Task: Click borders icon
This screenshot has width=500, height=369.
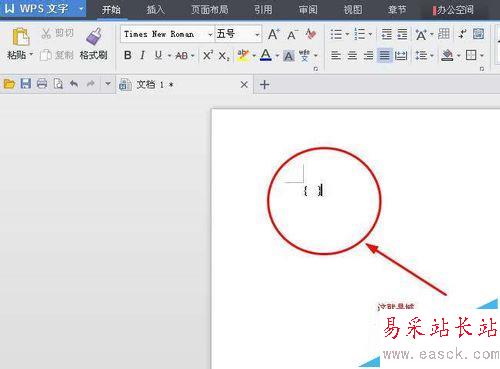Action: coord(471,55)
